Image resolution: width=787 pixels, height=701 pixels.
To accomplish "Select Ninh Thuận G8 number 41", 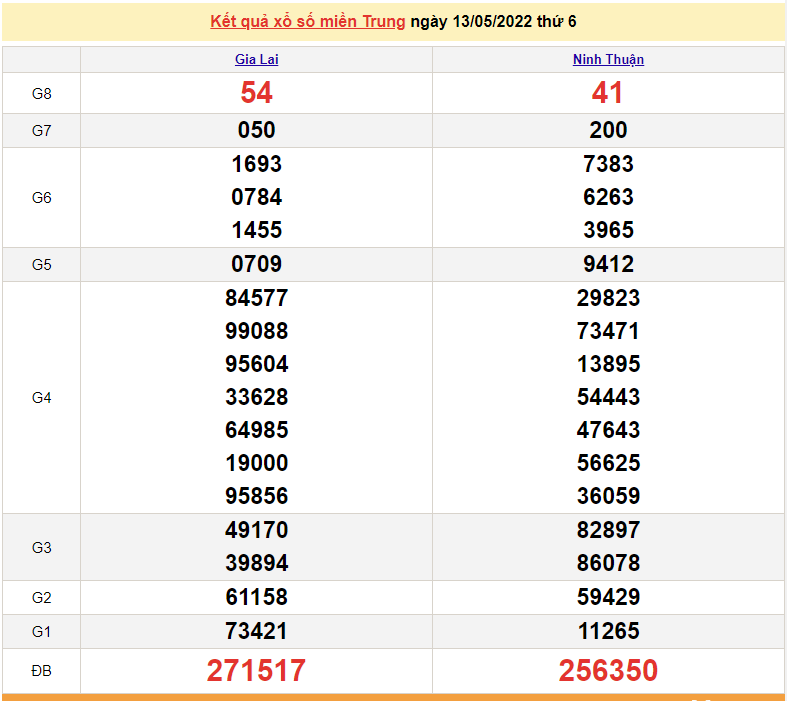I will (x=608, y=93).
